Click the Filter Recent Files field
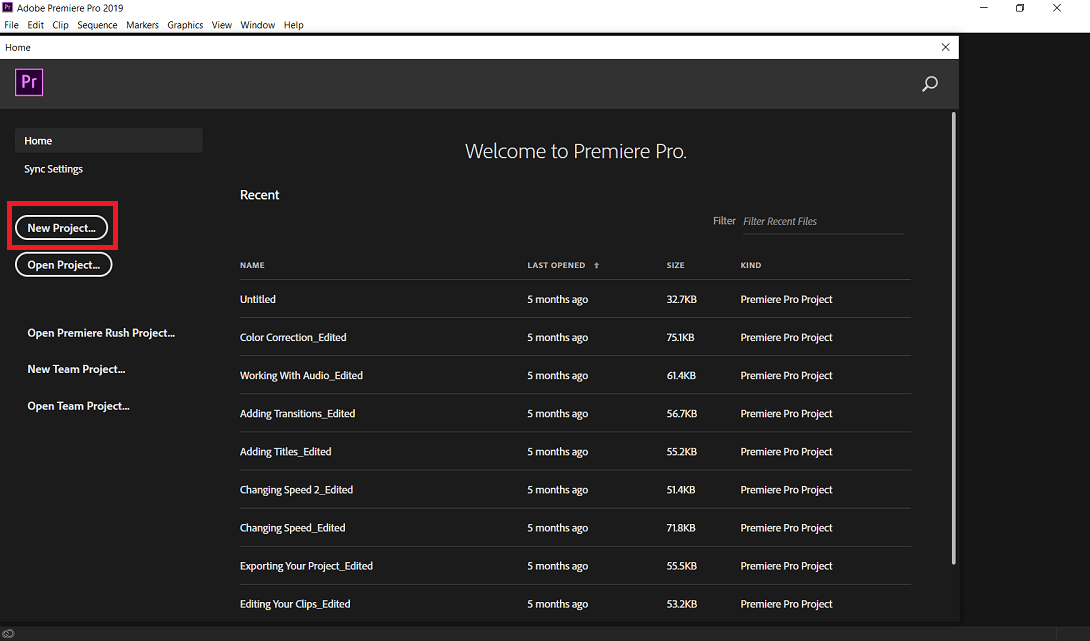Screen dimensions: 1090x641 tap(820, 221)
